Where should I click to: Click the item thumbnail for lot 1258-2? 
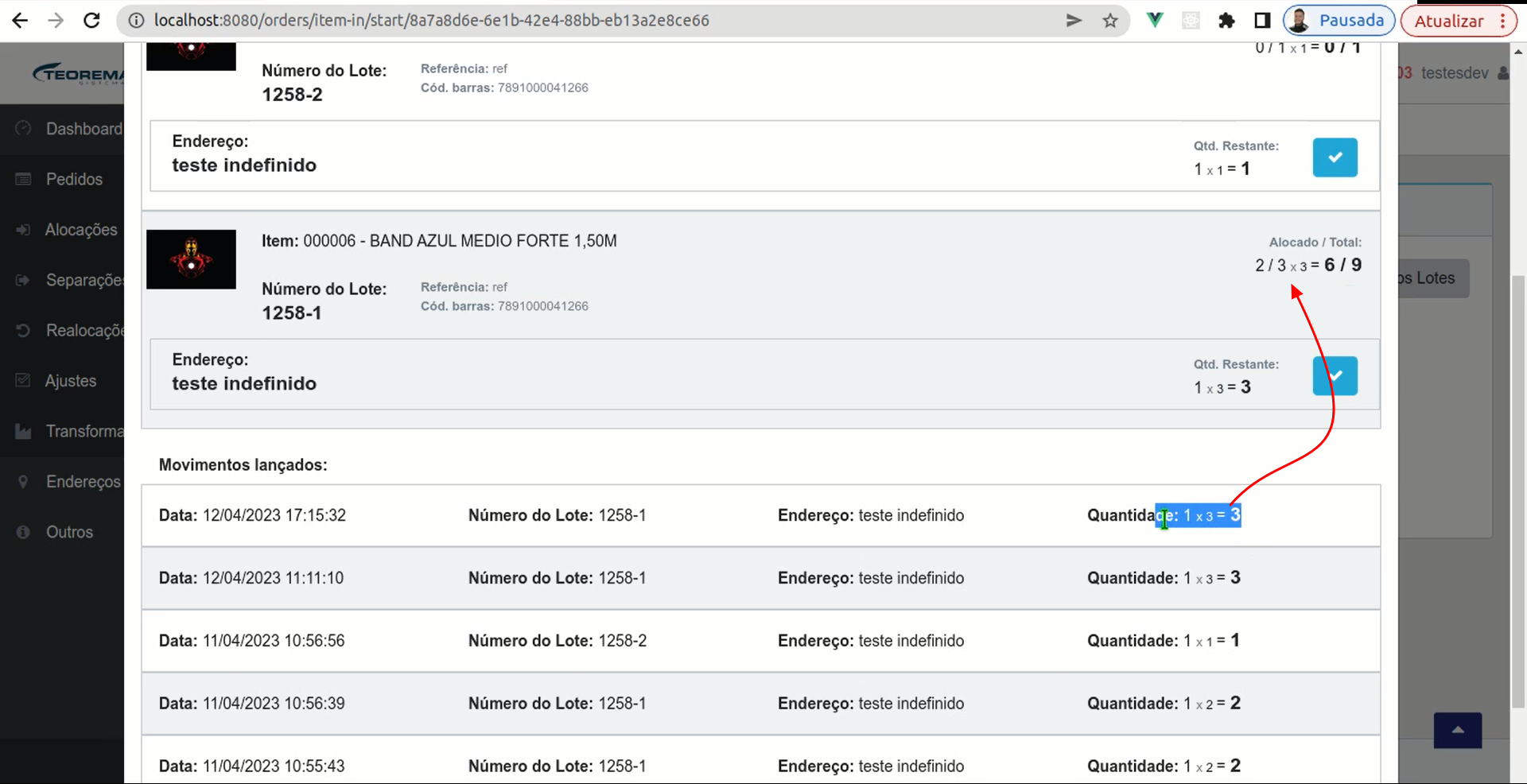coord(191,56)
